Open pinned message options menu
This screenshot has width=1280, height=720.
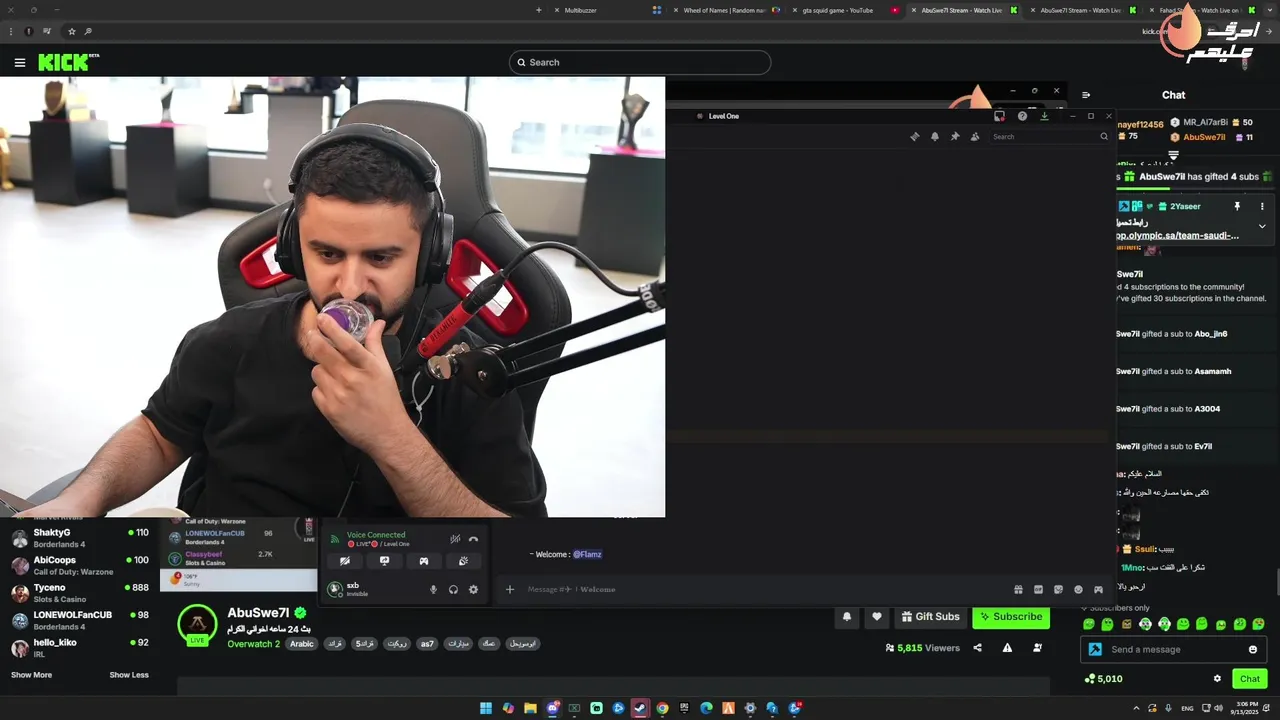pyautogui.click(x=1262, y=206)
